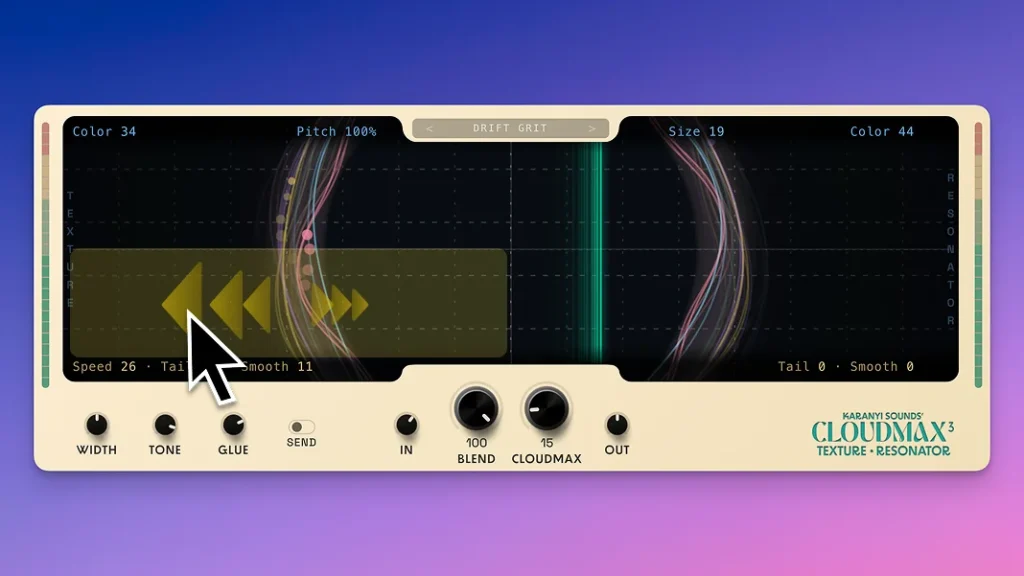1024x576 pixels.
Task: Click the Speed 26 value
Action: point(104,366)
